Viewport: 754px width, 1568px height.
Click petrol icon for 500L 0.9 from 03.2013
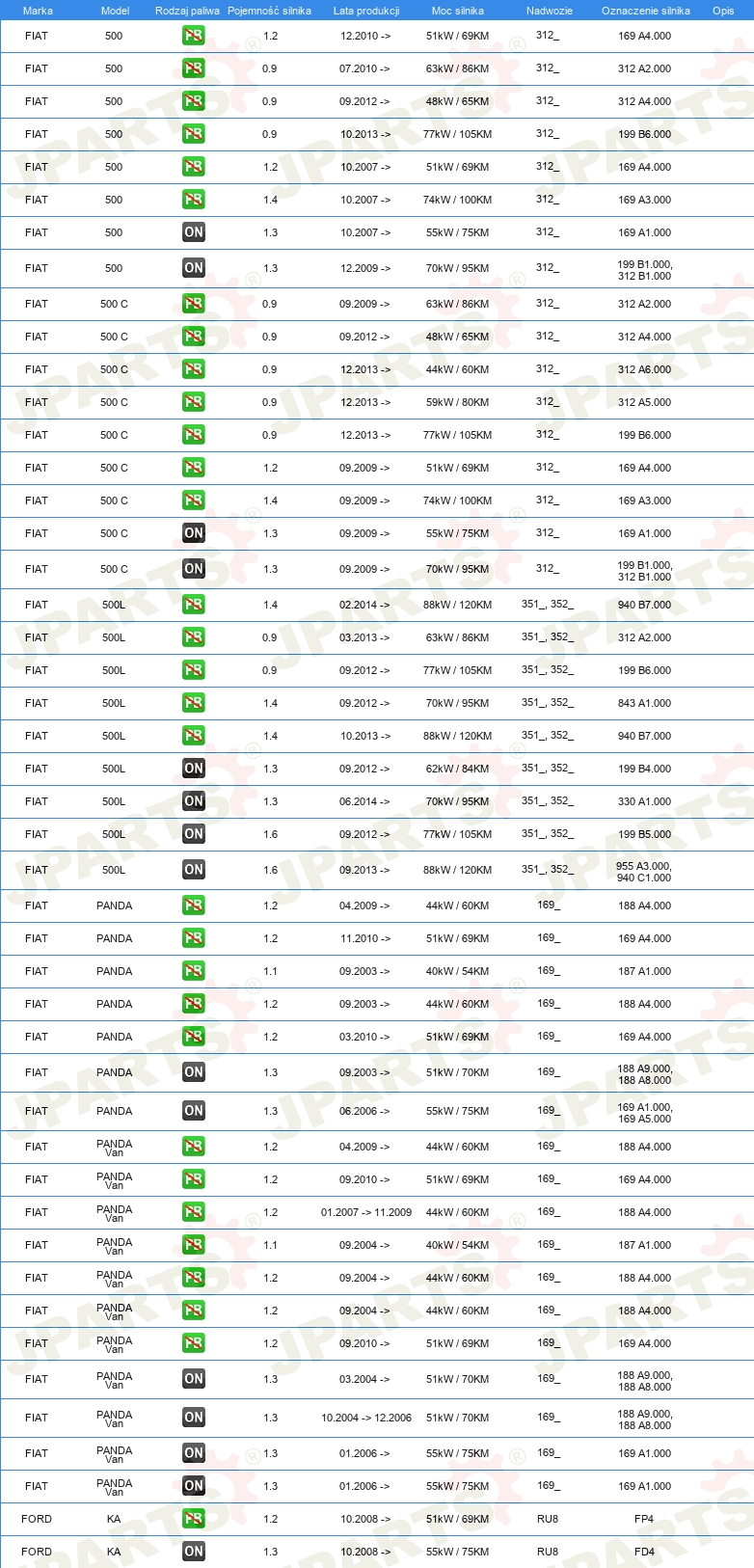(x=194, y=637)
